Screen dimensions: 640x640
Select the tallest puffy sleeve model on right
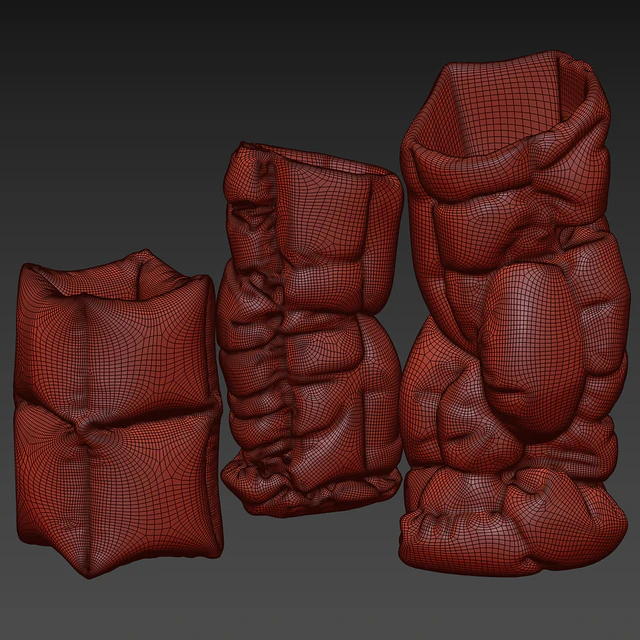point(515,313)
